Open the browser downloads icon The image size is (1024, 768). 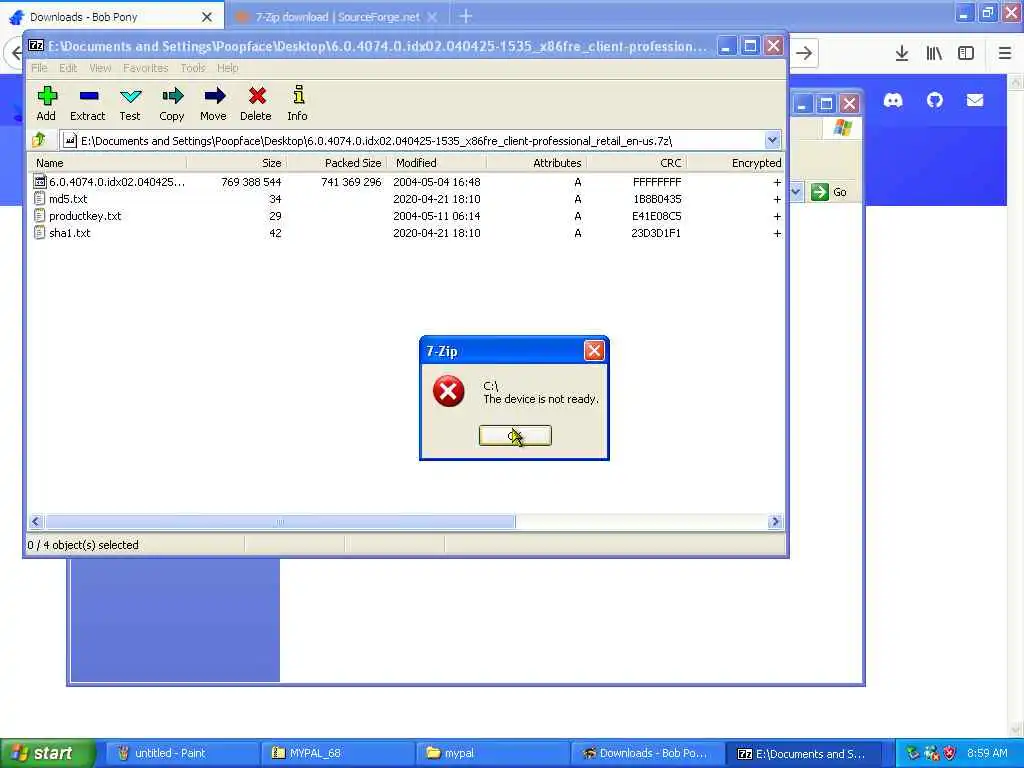coord(902,54)
